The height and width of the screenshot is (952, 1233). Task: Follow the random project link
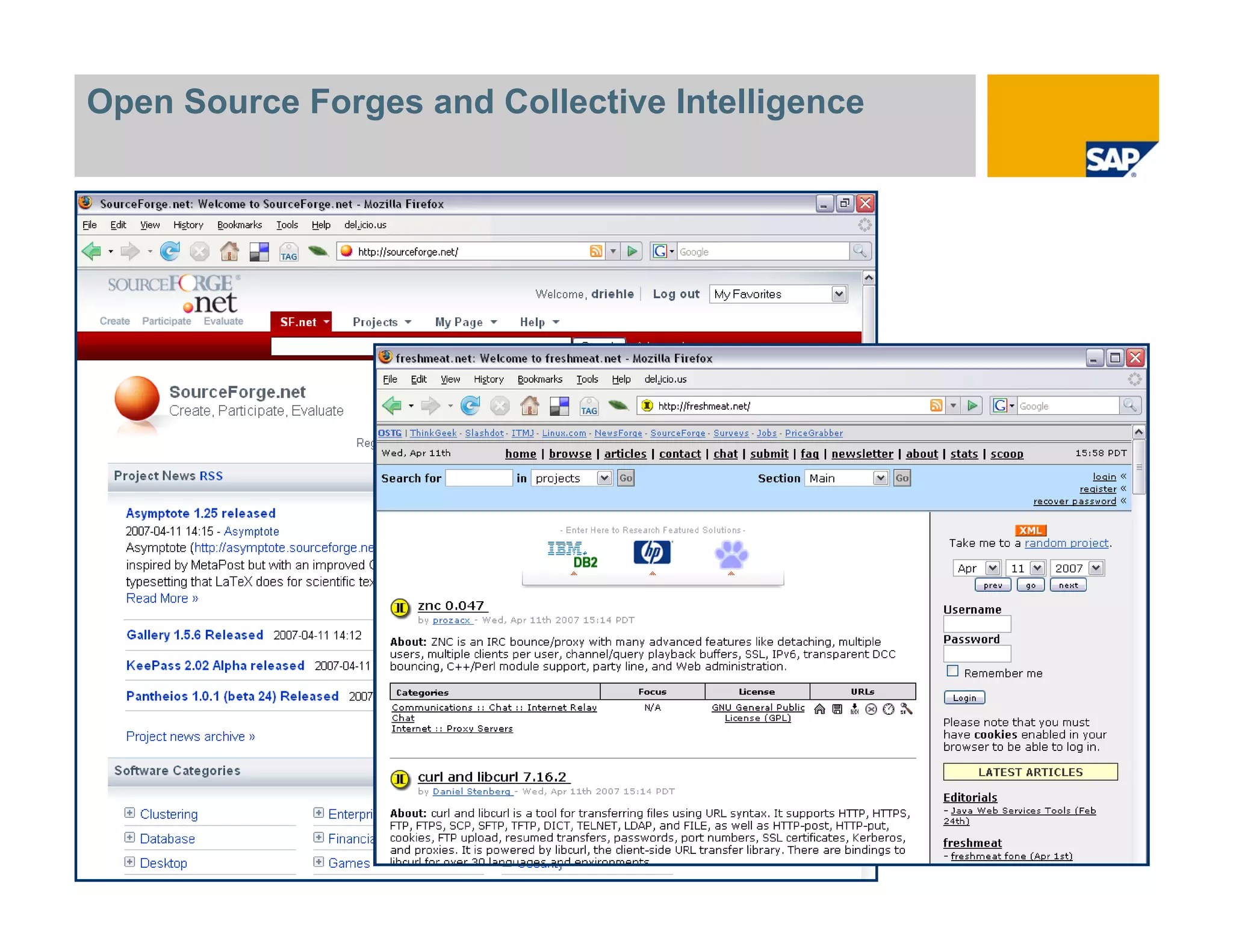[x=1066, y=543]
